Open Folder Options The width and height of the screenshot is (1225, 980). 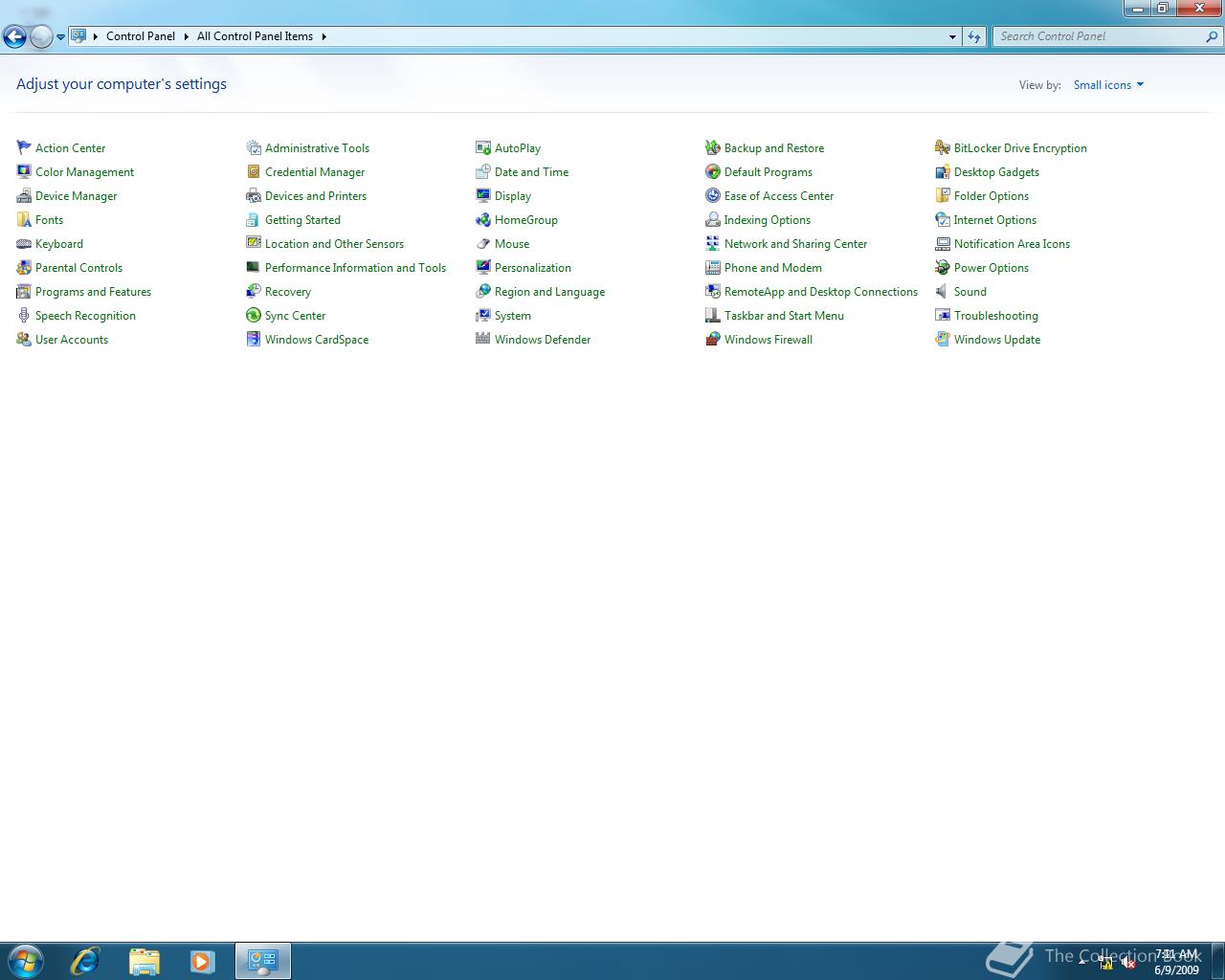point(991,196)
